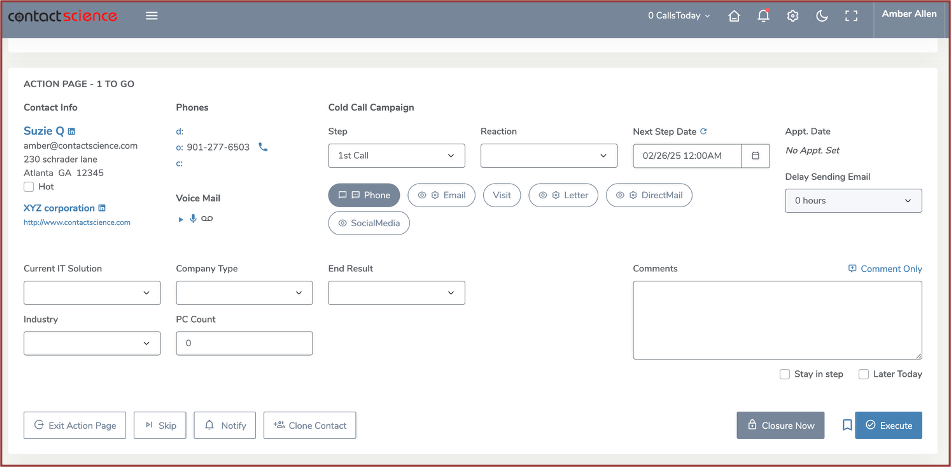Screen dimensions: 952x468
Task: Preview the Email via its eye icon
Action: [x=422, y=195]
